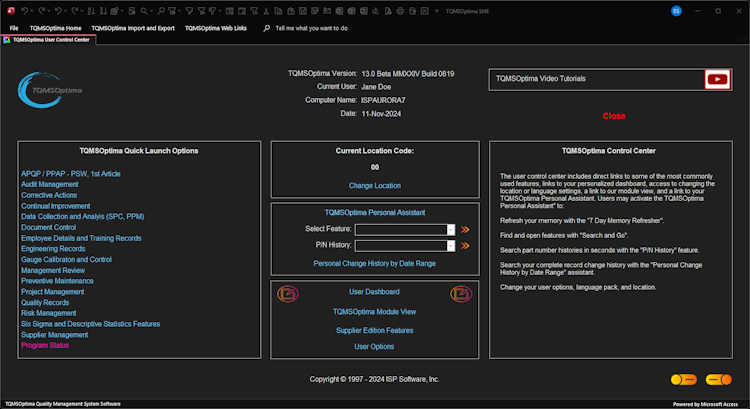Click the Tell me what you want field
The width and height of the screenshot is (750, 409).
tap(311, 28)
